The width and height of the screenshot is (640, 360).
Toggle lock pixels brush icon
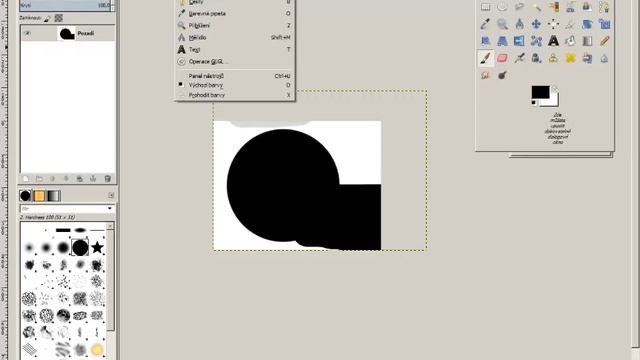click(x=47, y=18)
